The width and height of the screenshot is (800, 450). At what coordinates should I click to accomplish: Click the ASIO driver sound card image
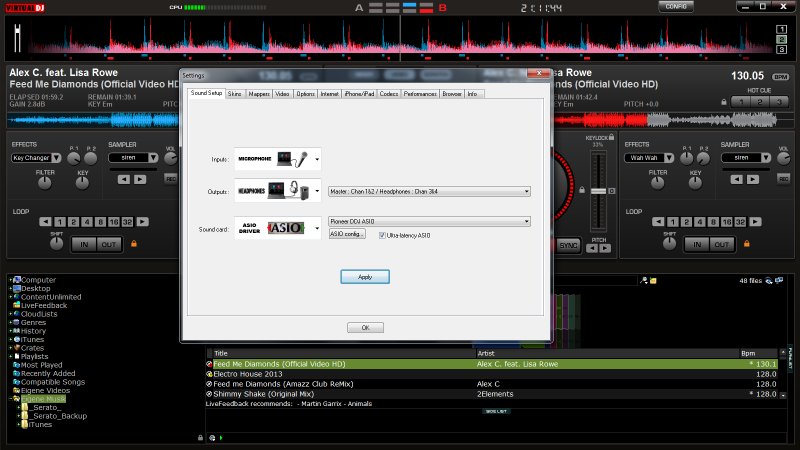pos(273,227)
